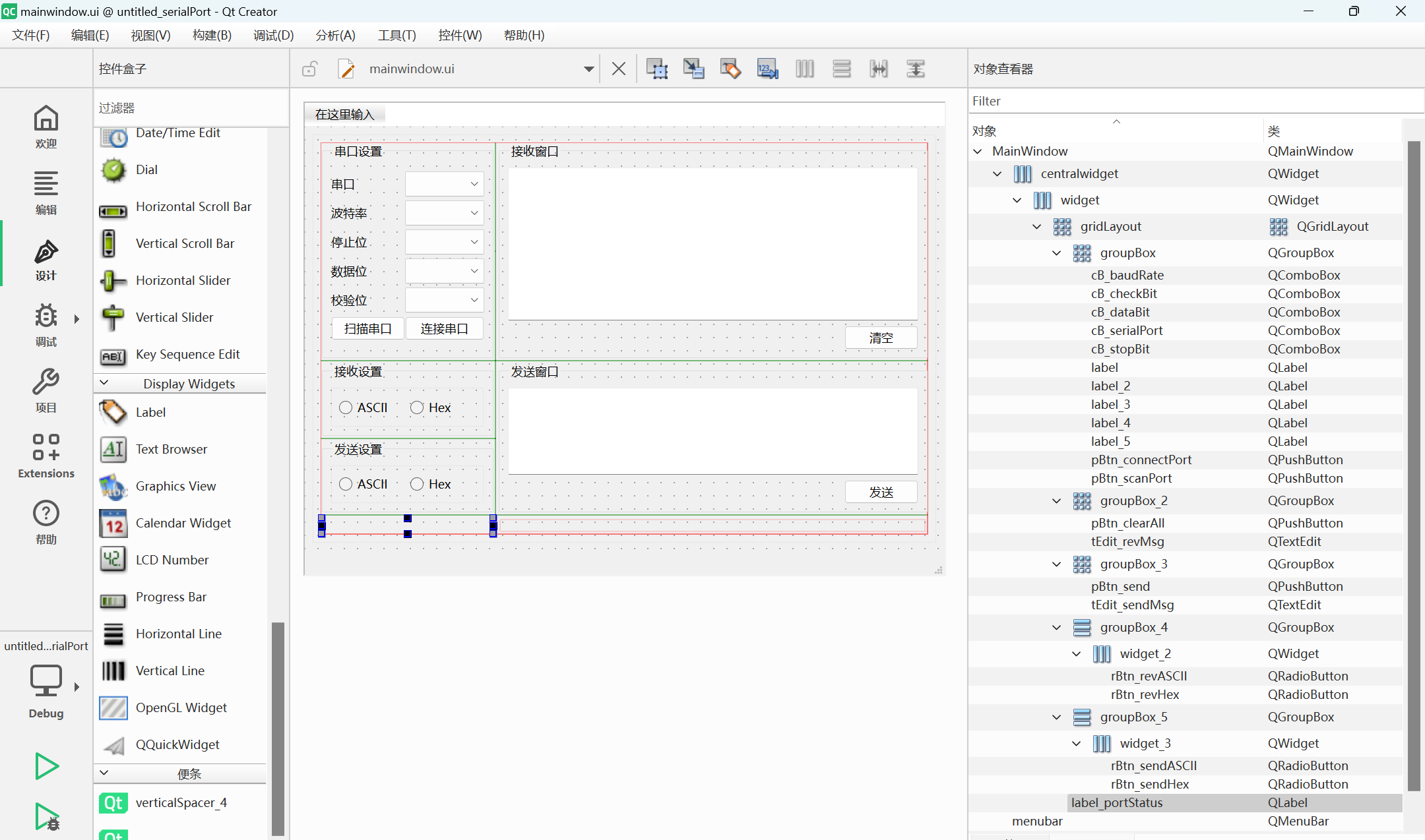The height and width of the screenshot is (840, 1425).
Task: Open the 工具(T) menu
Action: (396, 35)
